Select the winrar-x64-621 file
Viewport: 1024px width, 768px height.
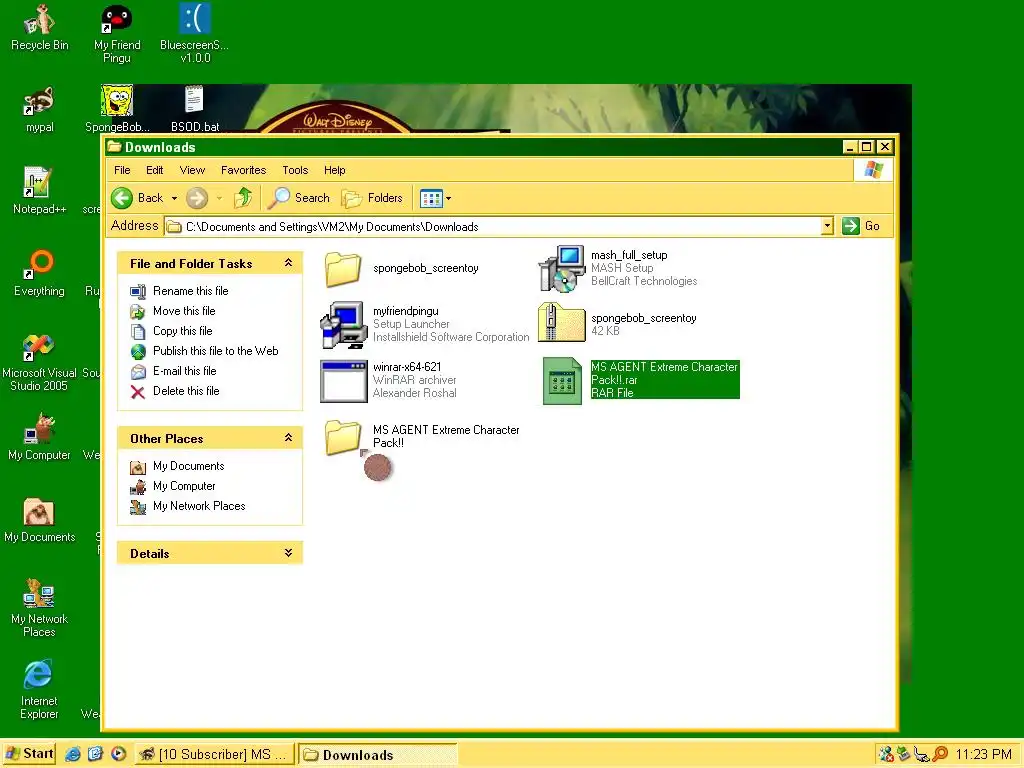click(389, 380)
